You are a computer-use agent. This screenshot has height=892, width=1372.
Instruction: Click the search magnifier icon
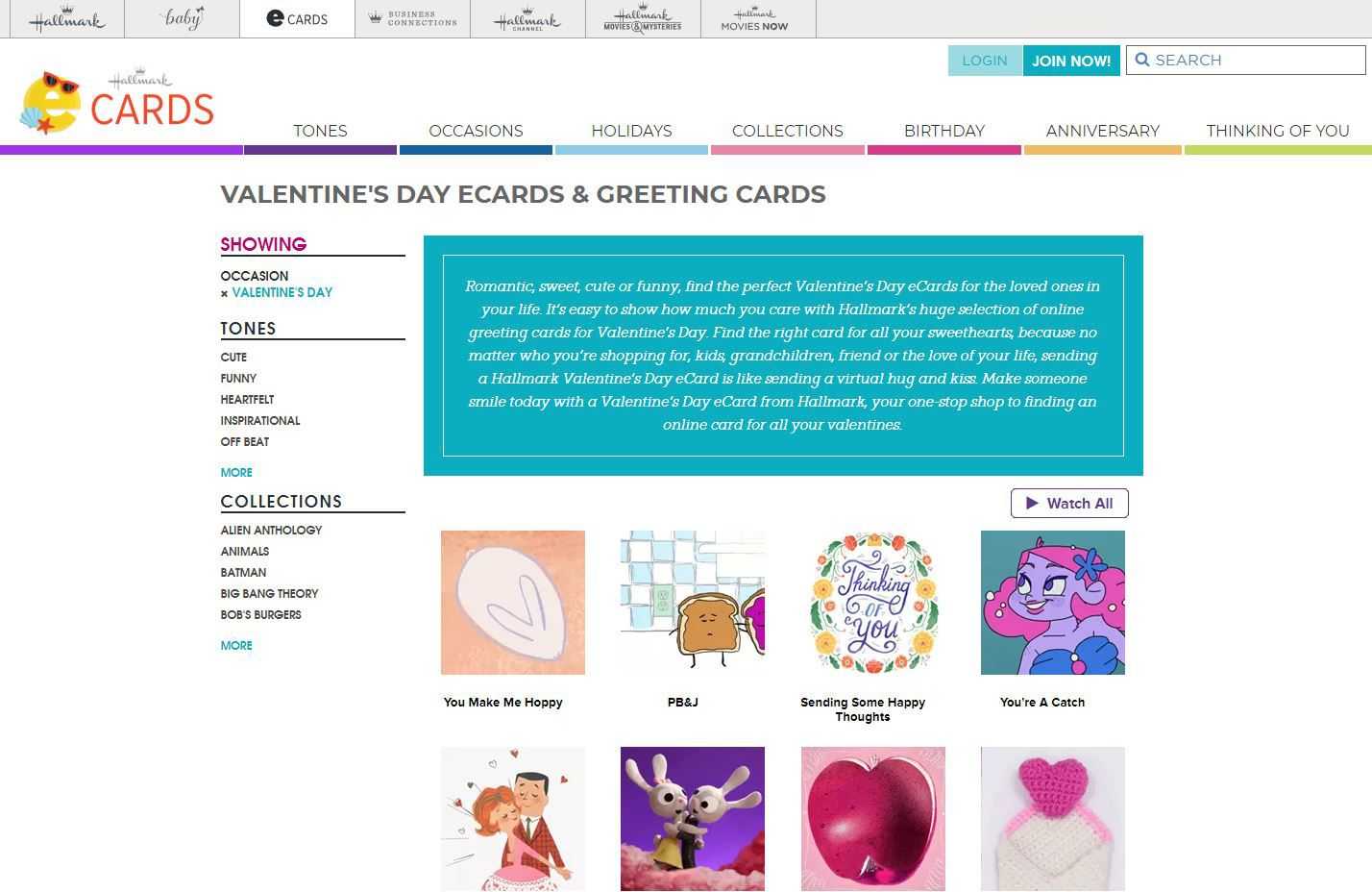coord(1142,60)
